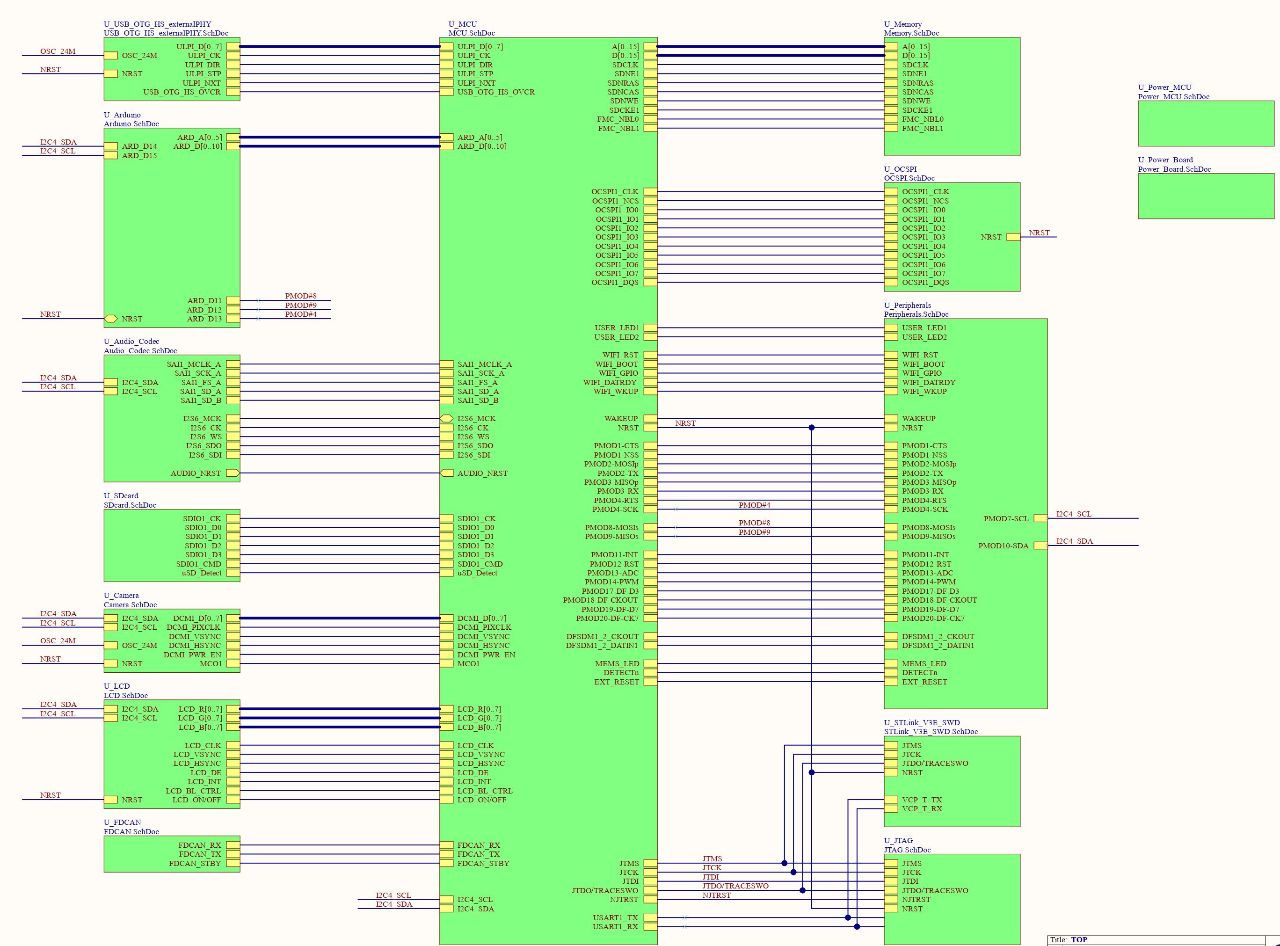The height and width of the screenshot is (946, 1280).
Task: Click the JTDO/TRACESWO net label near MCU
Action: [x=735, y=886]
